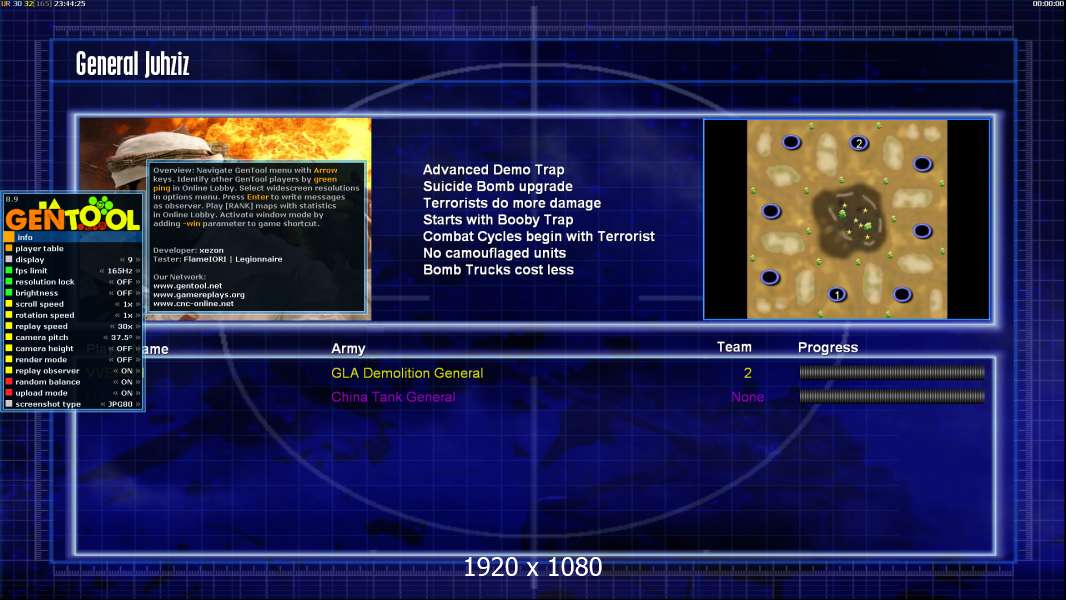The width and height of the screenshot is (1066, 600).
Task: Click the orange square beside player table
Action: [x=9, y=248]
